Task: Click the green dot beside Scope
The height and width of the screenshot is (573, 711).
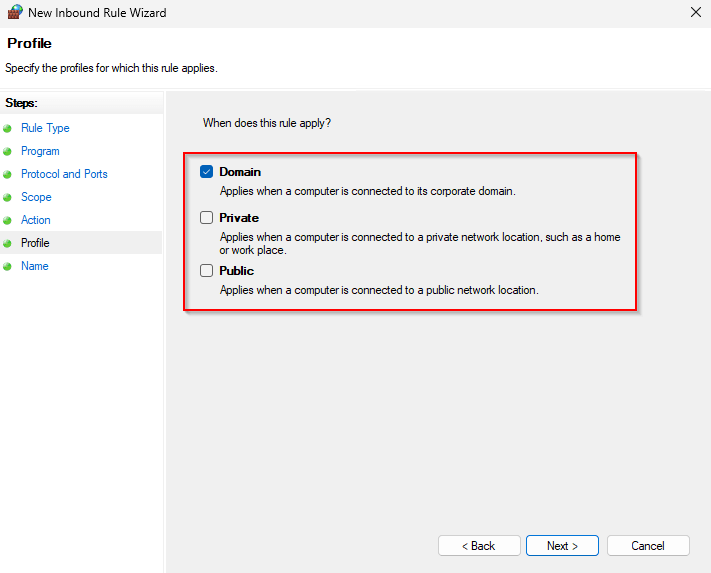Action: point(8,198)
